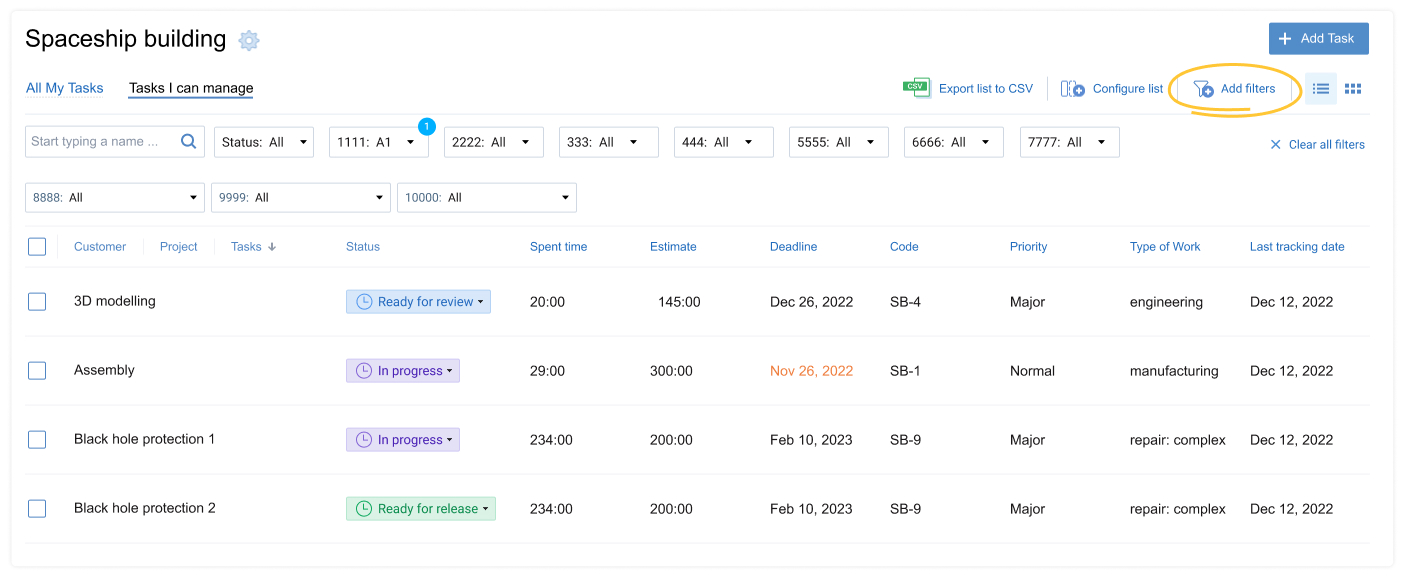Screen dimensions: 1406x581
Task: Switch to list view icon
Action: click(x=1321, y=89)
